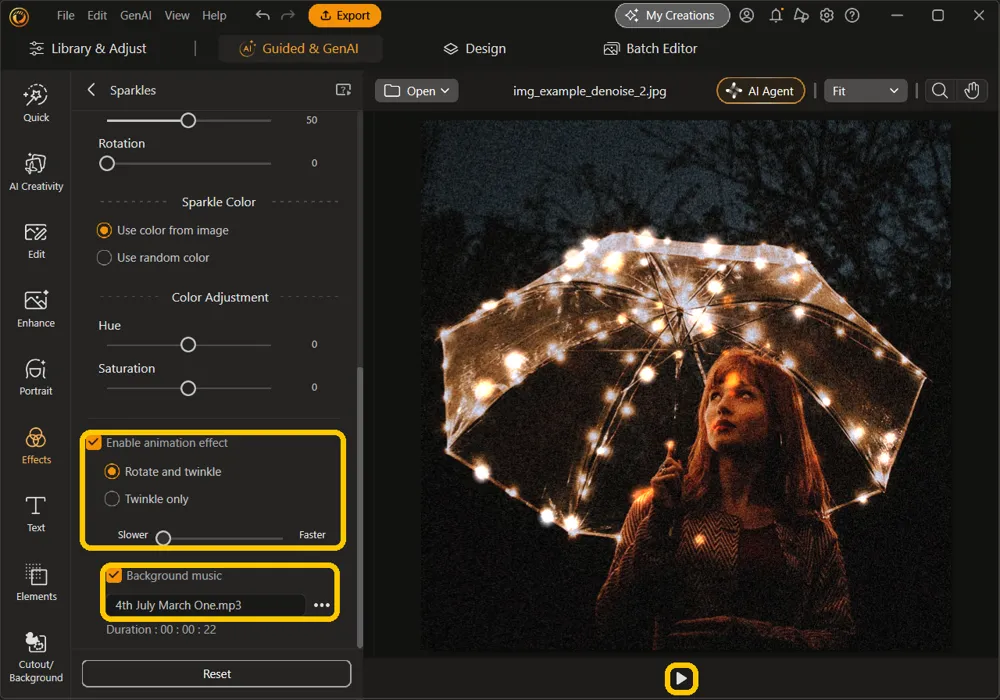
Task: Open the GenAI menu
Action: tap(136, 15)
